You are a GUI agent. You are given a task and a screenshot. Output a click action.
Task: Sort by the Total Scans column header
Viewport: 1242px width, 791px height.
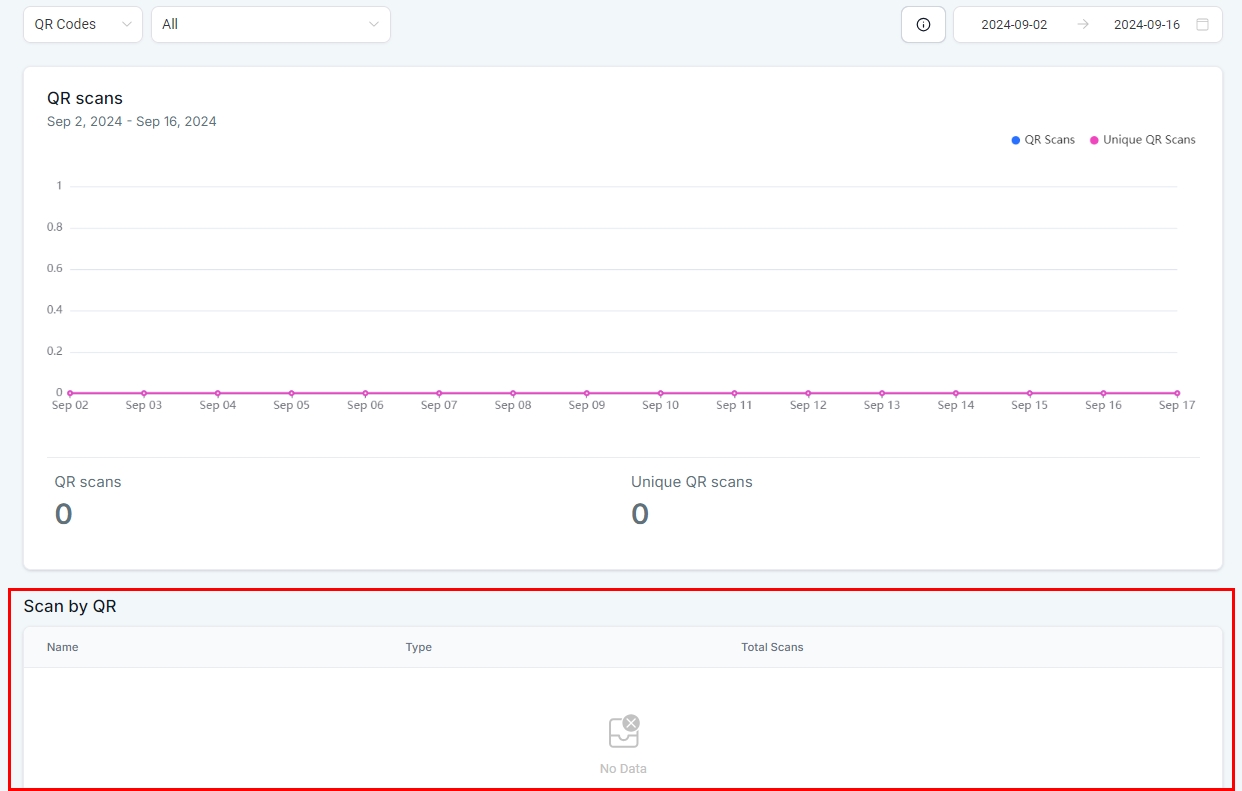[772, 647]
